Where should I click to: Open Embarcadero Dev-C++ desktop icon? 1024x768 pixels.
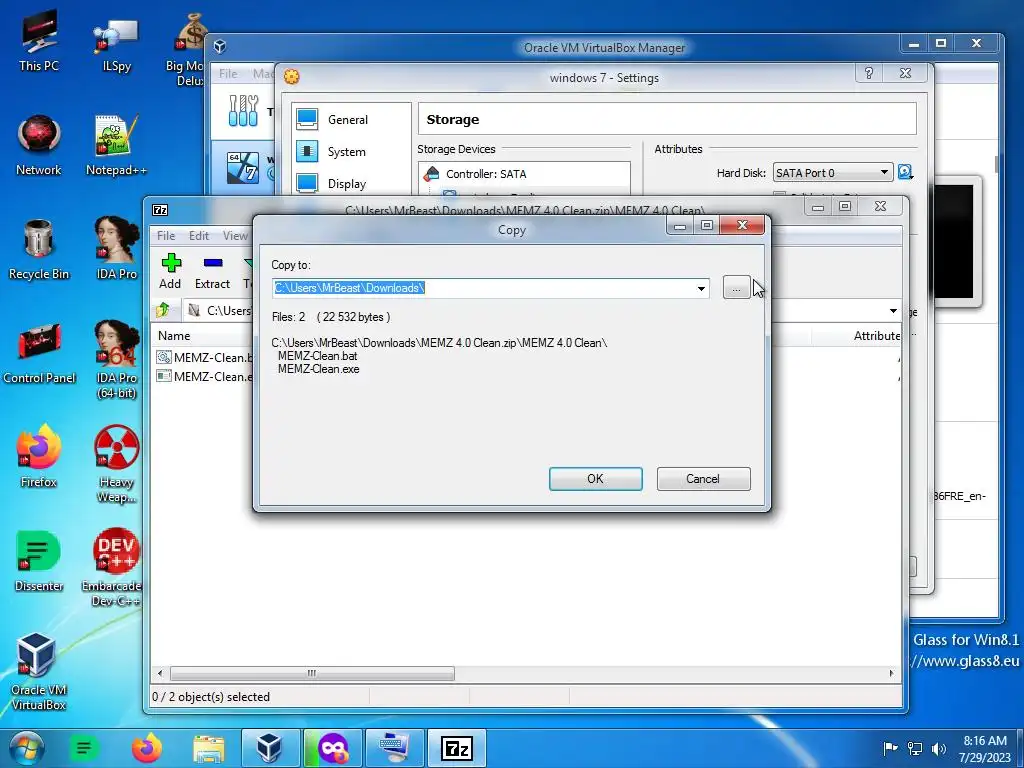coord(112,567)
